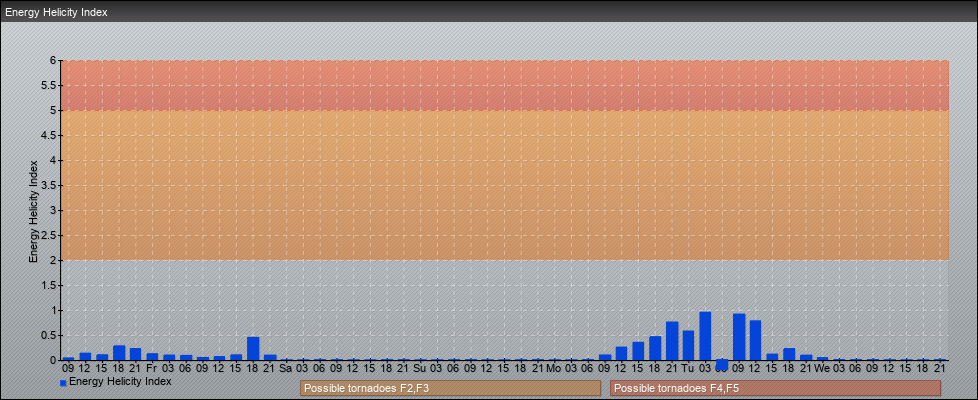The height and width of the screenshot is (400, 978).
Task: Click the blue Energy Helicity Index legend marker
Action: pyautogui.click(x=63, y=383)
